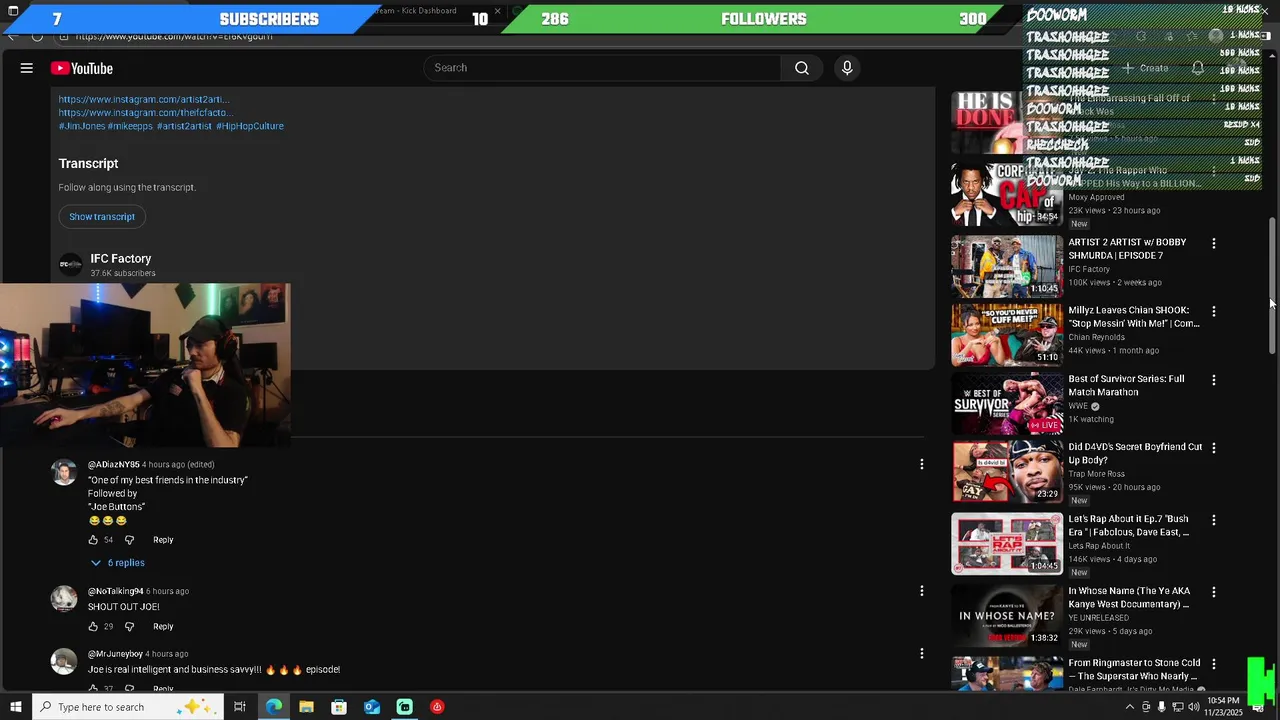Click the IFC Factory channel avatar

pyautogui.click(x=70, y=264)
